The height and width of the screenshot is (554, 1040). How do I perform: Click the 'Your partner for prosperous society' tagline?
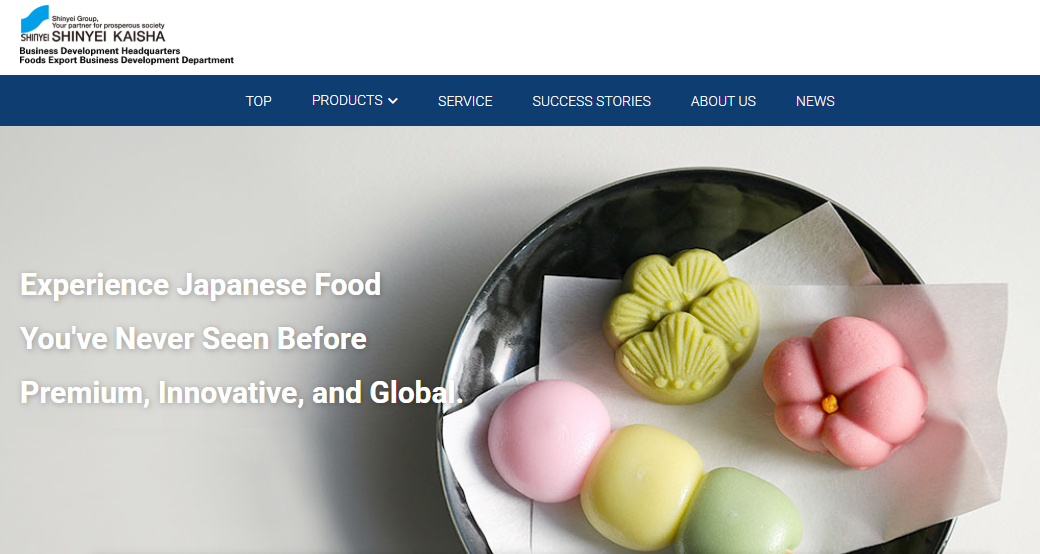[108, 25]
